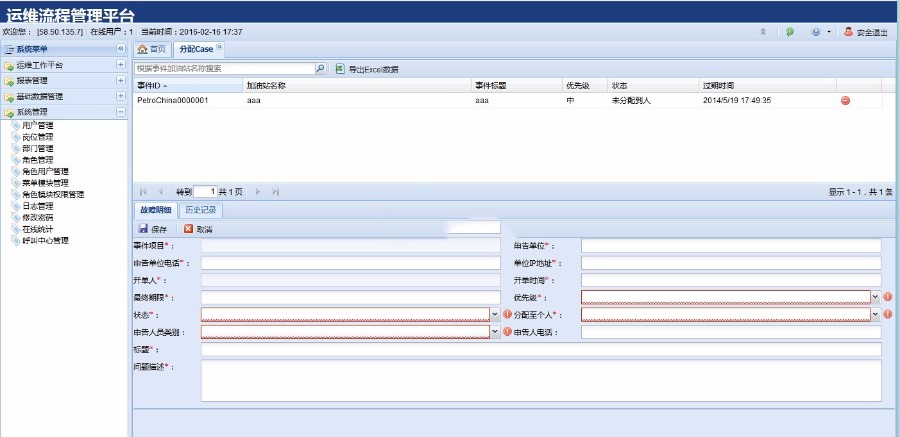900x437 pixels.
Task: Click the 申告单位 input field
Action: pyautogui.click(x=731, y=246)
